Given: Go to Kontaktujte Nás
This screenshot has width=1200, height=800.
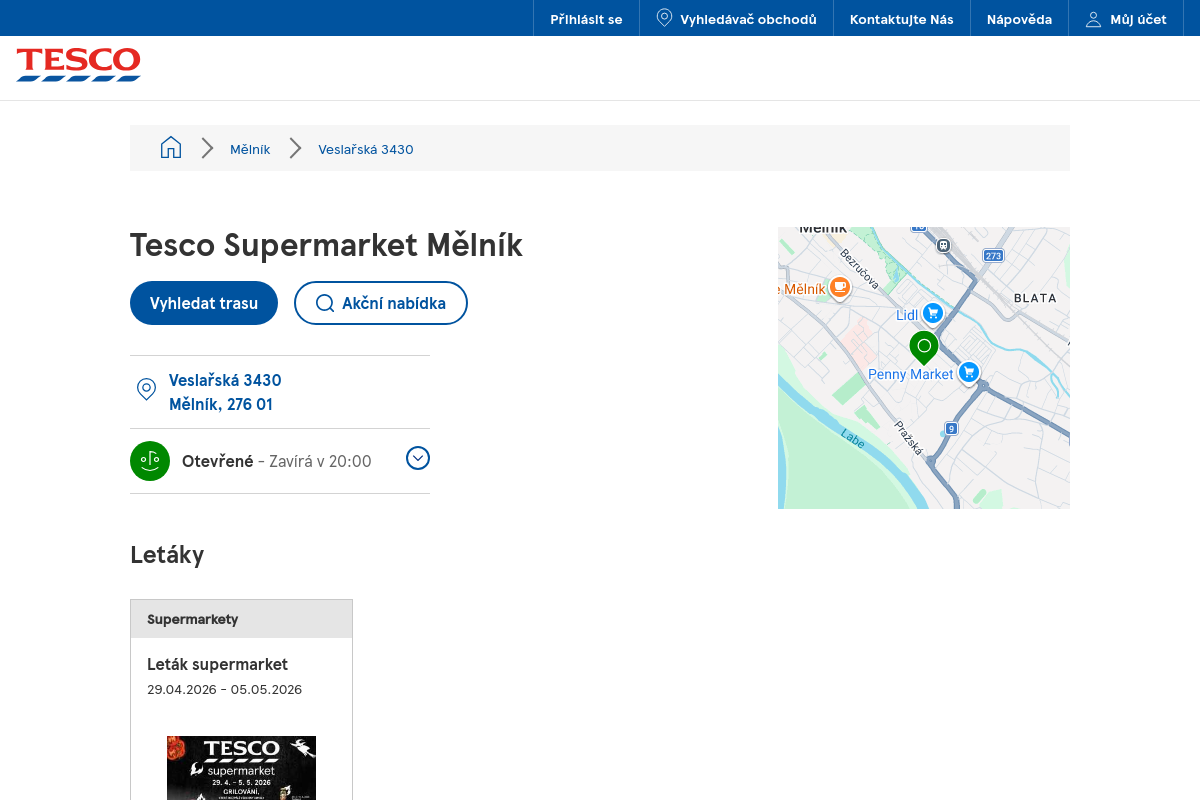Looking at the screenshot, I should tap(902, 19).
